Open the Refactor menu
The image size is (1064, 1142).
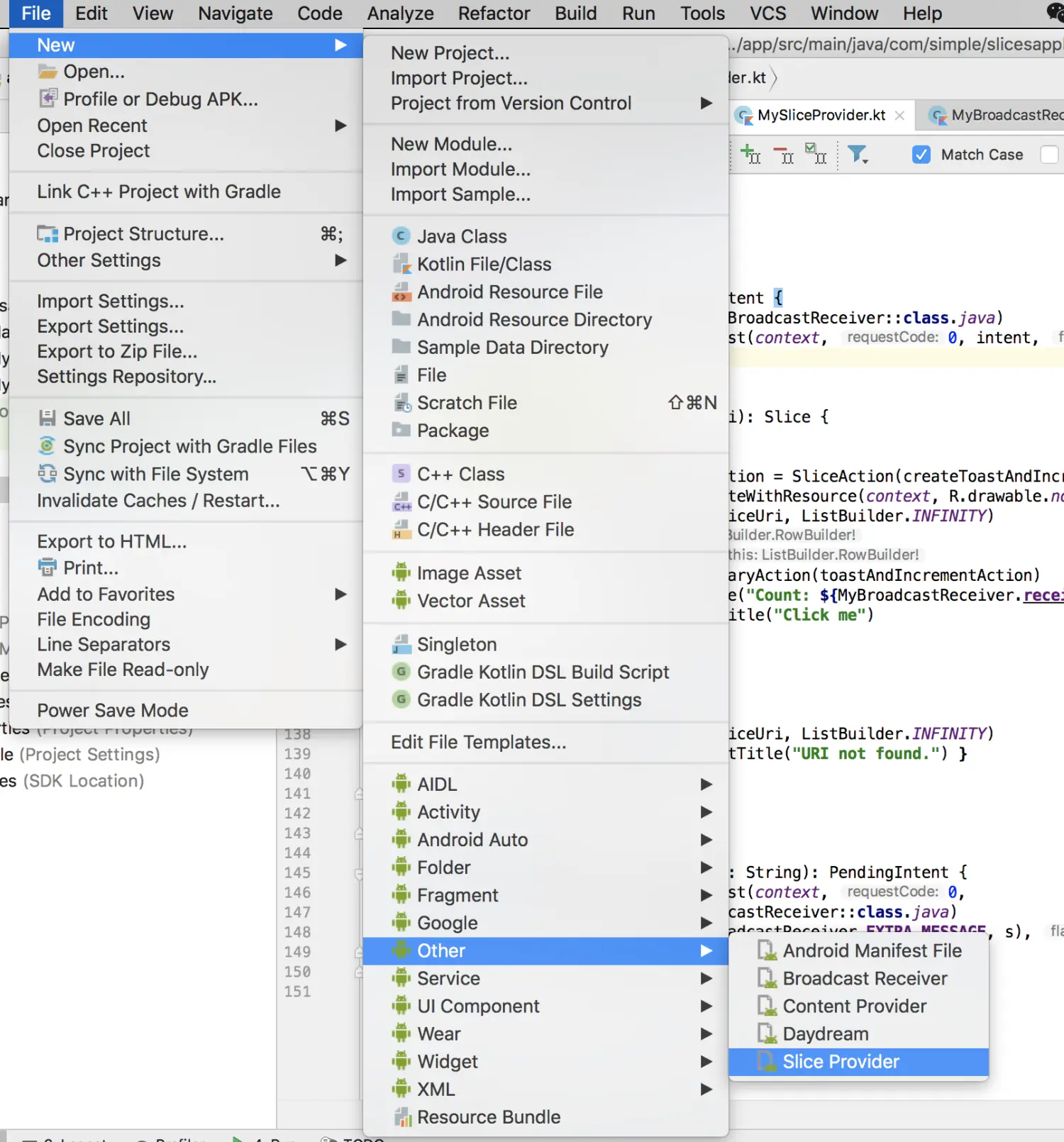[494, 13]
